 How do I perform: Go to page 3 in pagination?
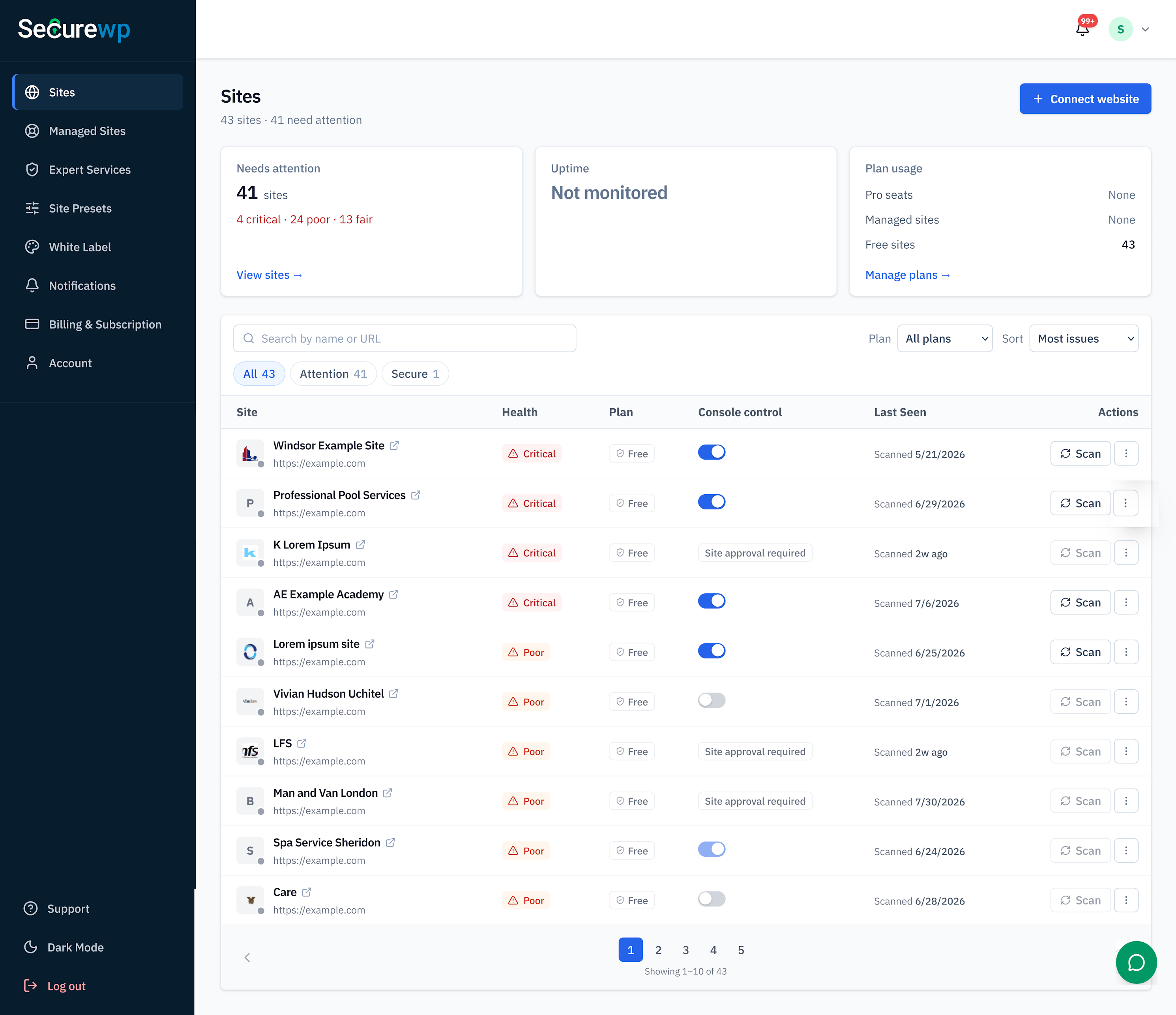point(685,950)
